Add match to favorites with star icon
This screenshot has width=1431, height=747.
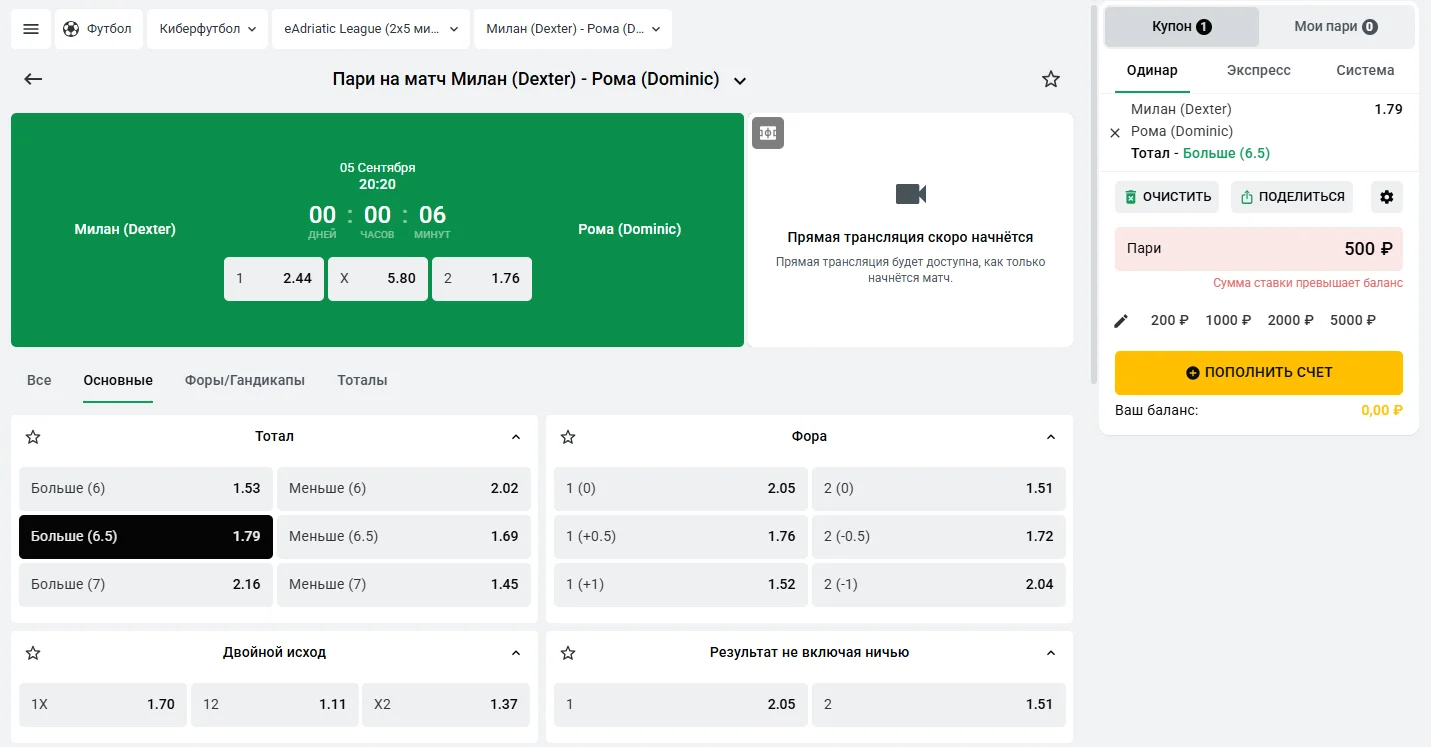1050,79
